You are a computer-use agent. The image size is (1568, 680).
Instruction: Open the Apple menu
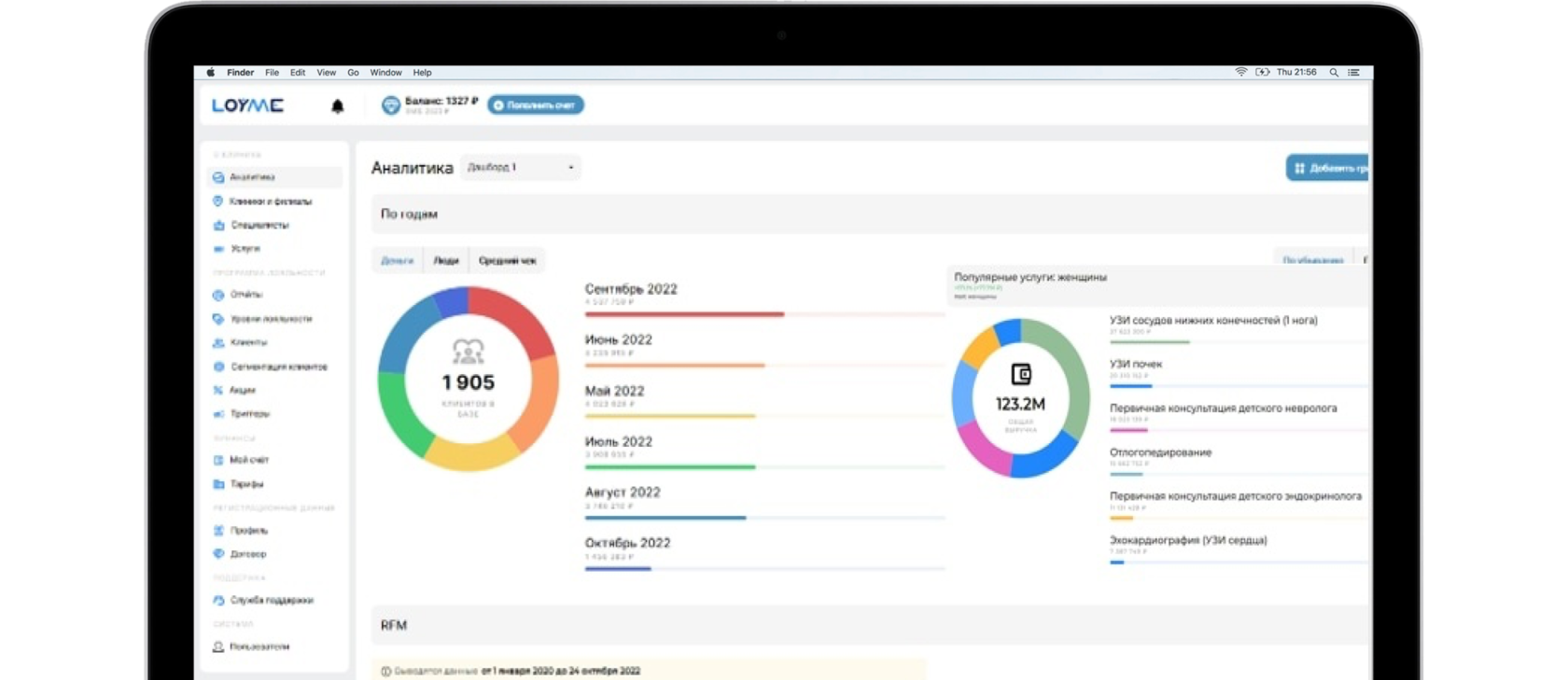click(211, 72)
